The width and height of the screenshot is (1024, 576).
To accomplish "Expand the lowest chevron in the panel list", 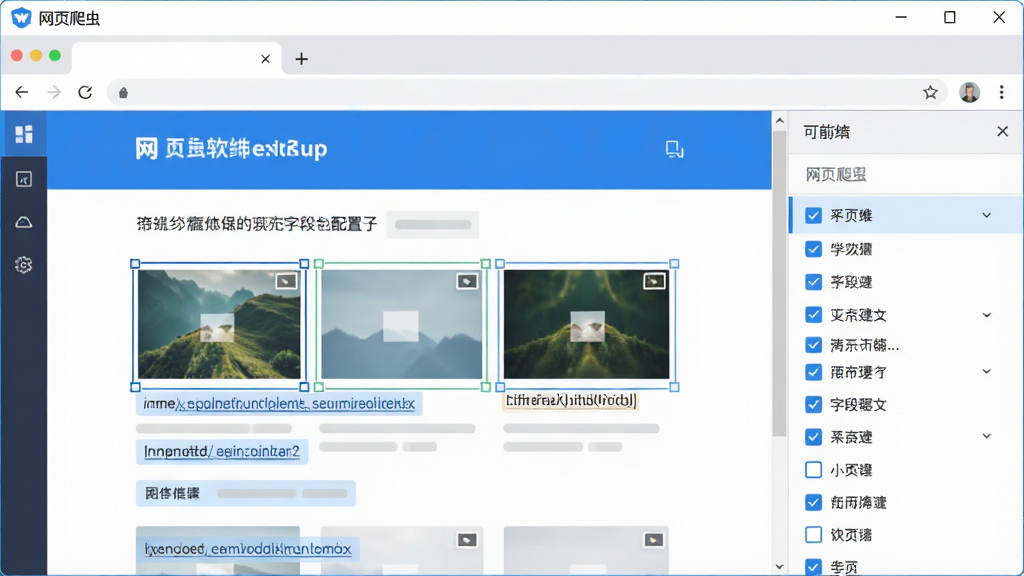I will pyautogui.click(x=987, y=436).
